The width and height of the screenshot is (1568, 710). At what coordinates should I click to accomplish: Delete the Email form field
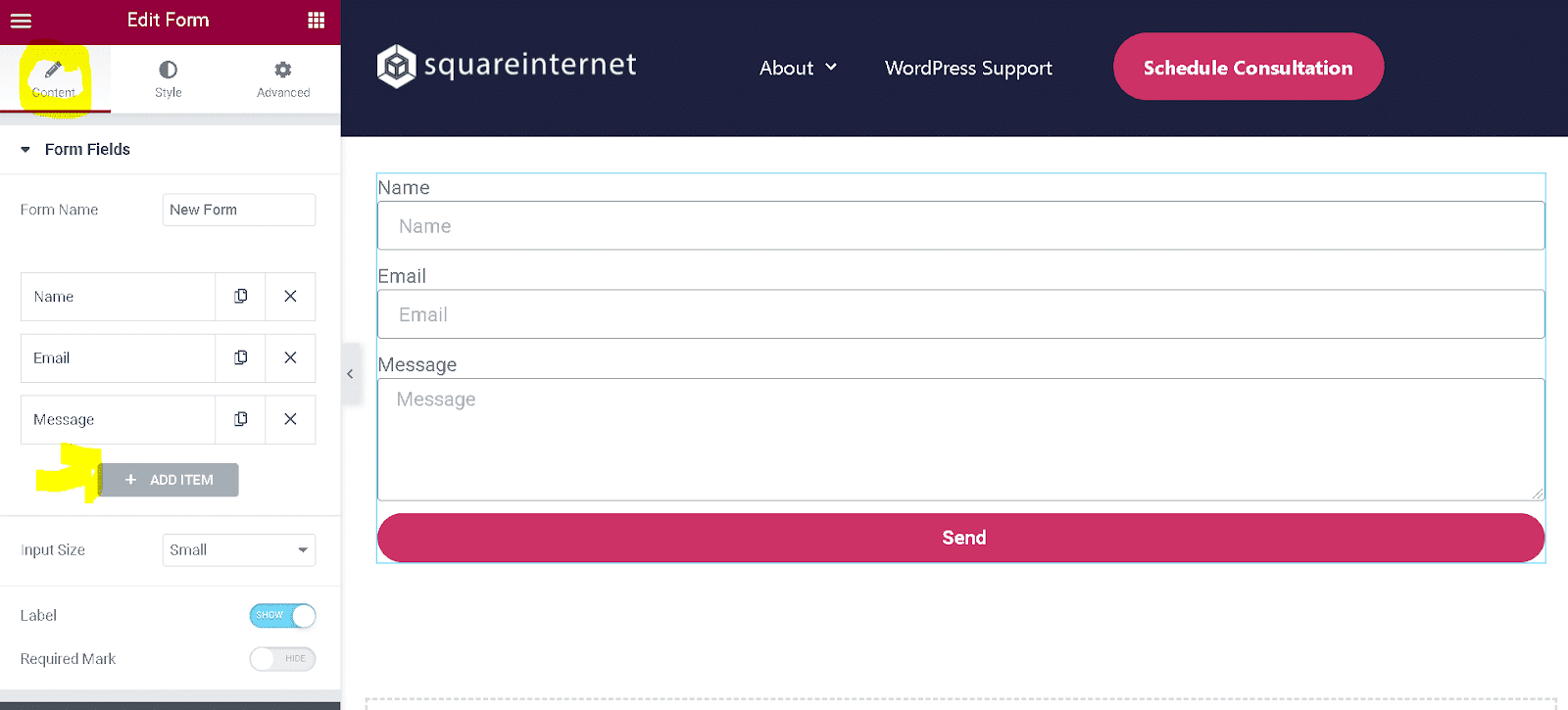coord(290,357)
